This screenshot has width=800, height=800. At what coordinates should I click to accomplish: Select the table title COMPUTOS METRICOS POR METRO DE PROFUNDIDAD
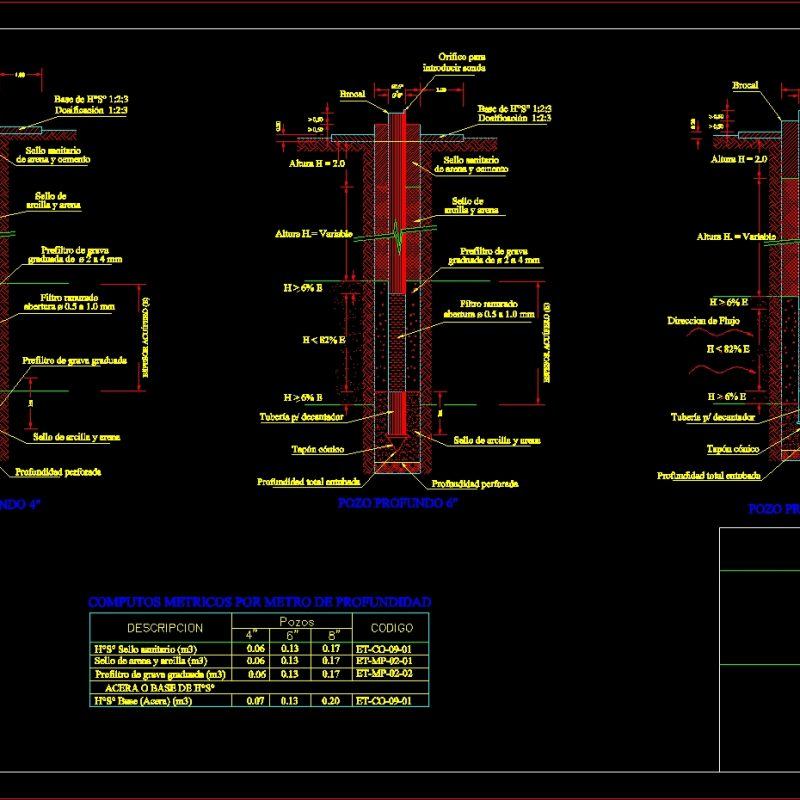click(x=260, y=601)
